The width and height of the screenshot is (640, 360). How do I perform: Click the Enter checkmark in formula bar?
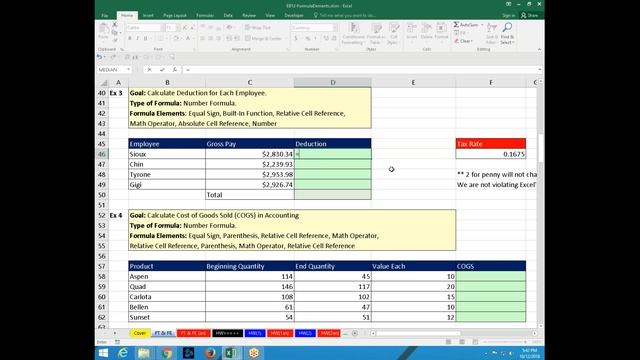click(x=162, y=70)
